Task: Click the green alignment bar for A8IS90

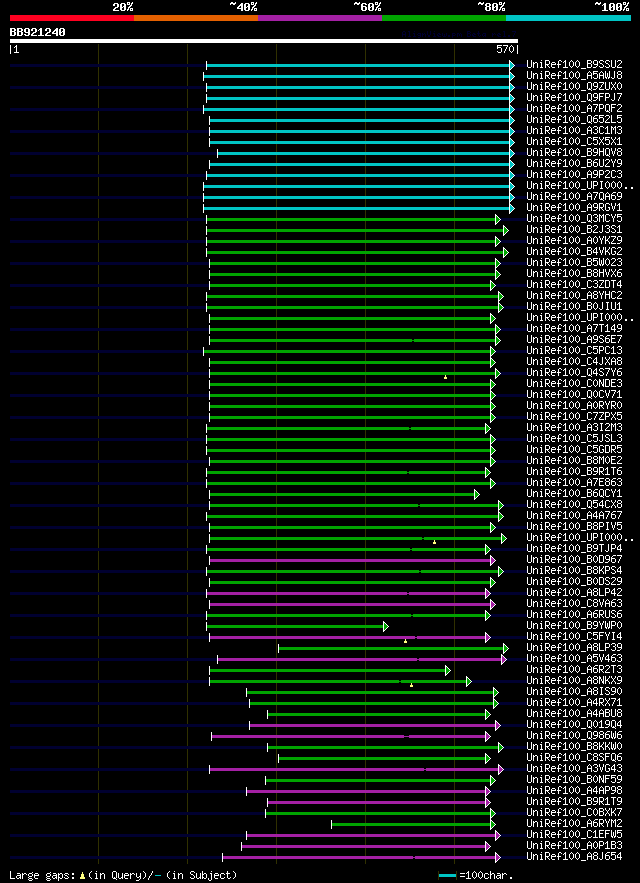Action: 370,692
